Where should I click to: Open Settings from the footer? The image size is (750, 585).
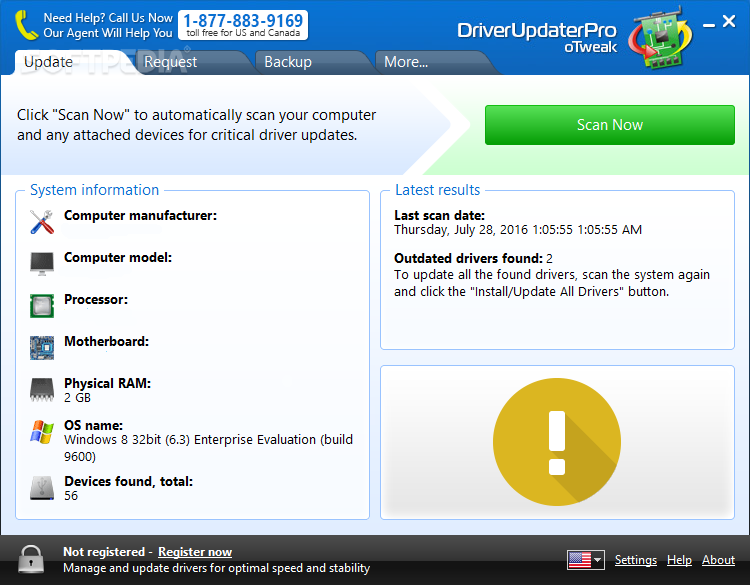636,560
